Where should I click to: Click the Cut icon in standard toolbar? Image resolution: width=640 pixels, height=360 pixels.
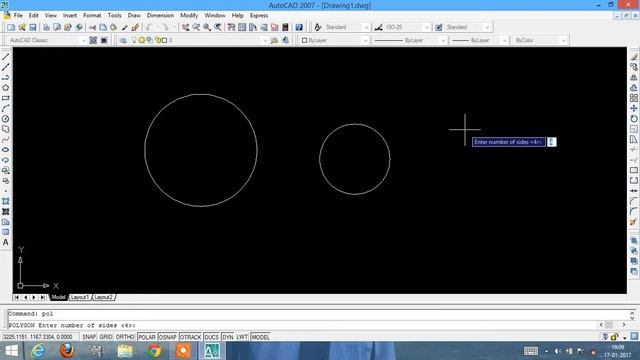(x=93, y=27)
